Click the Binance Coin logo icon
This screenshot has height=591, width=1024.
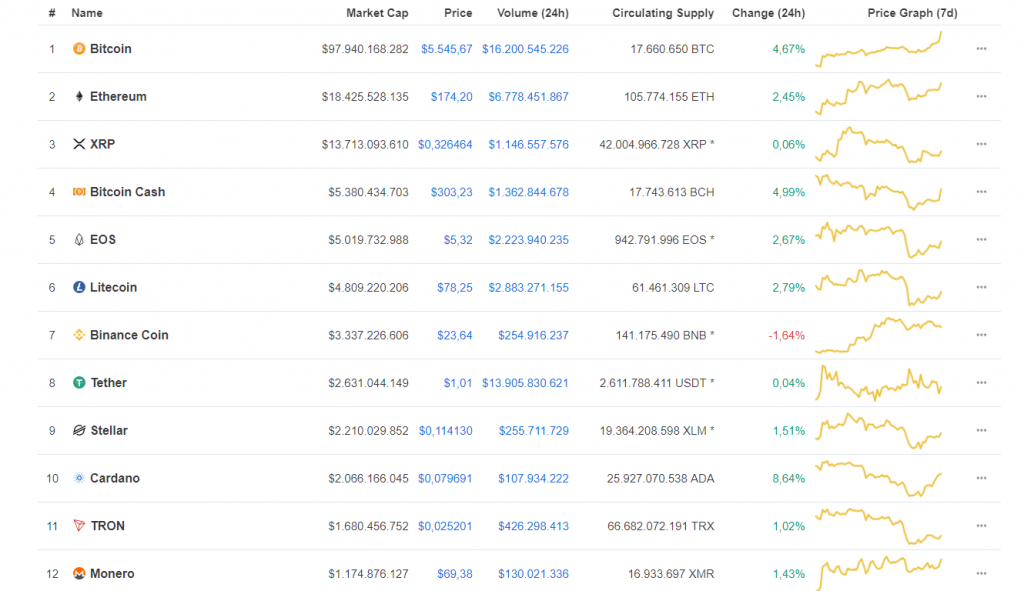[x=79, y=335]
